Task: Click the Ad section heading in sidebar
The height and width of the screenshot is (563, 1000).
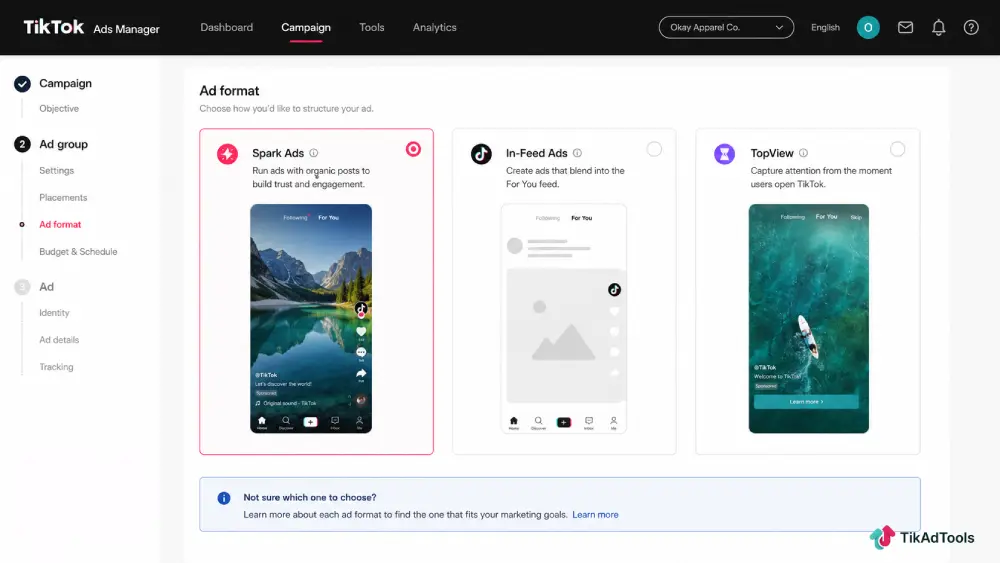Action: [47, 287]
